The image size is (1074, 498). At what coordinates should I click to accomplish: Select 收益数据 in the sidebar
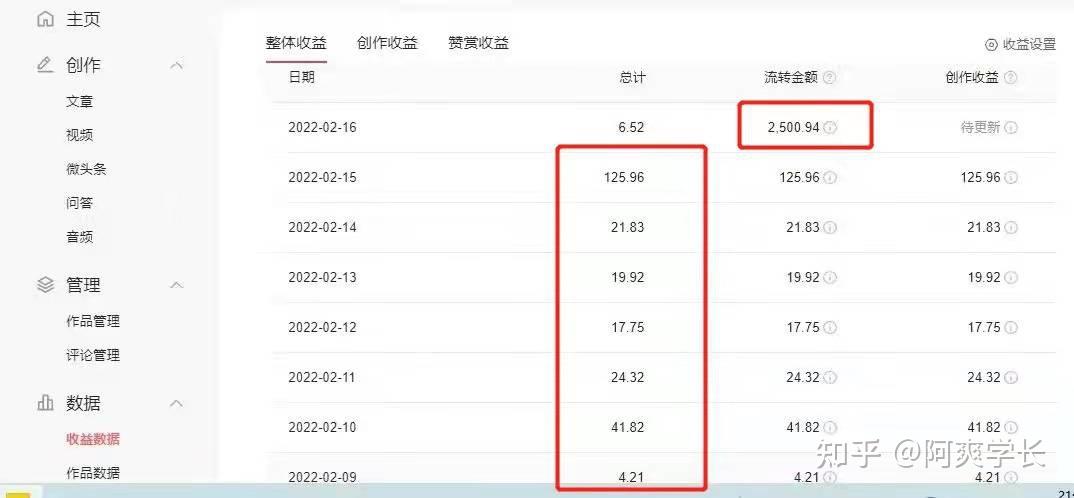pos(93,439)
